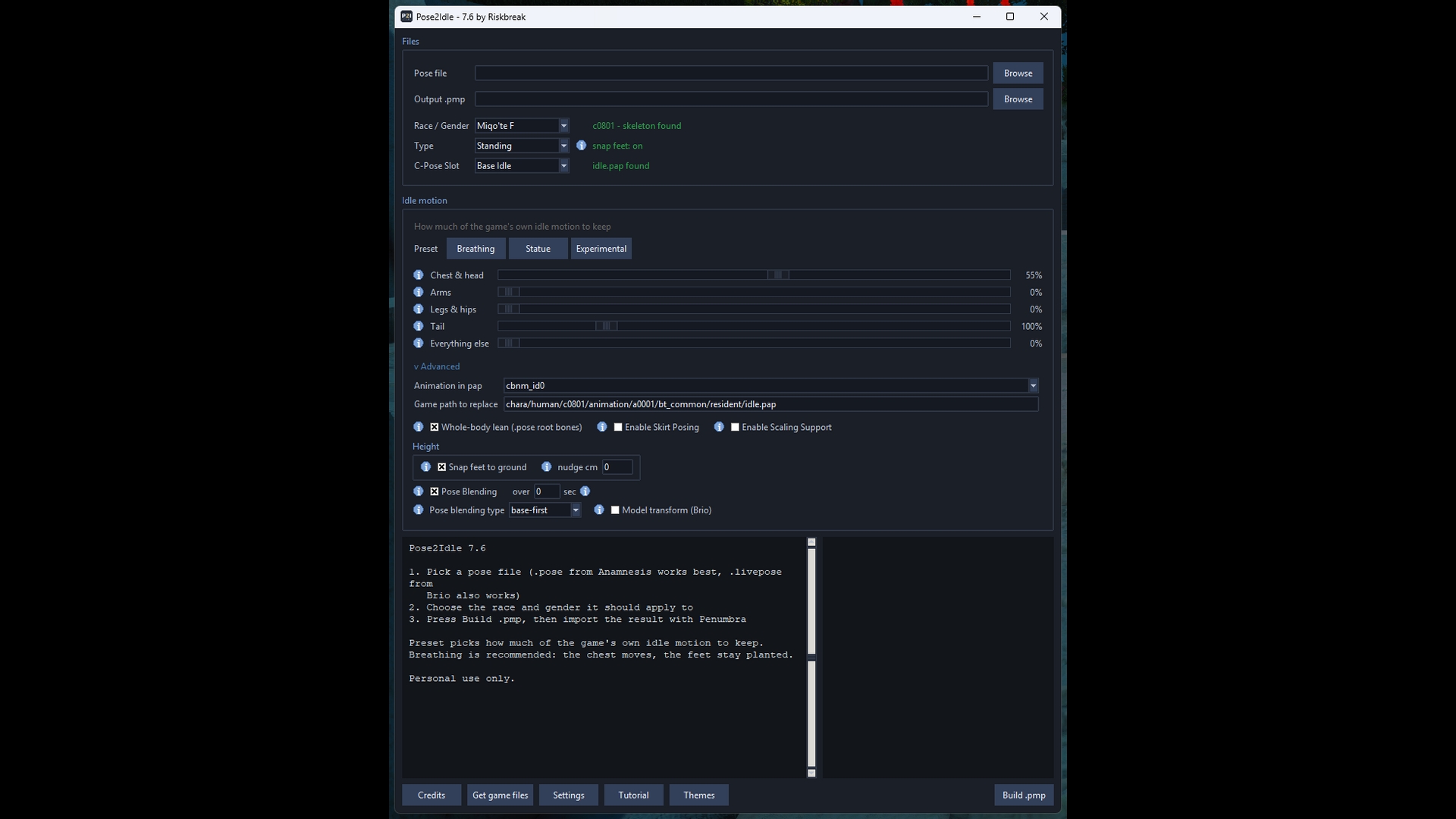This screenshot has width=1456, height=819.
Task: Click info icon after the sec label
Action: point(585,491)
